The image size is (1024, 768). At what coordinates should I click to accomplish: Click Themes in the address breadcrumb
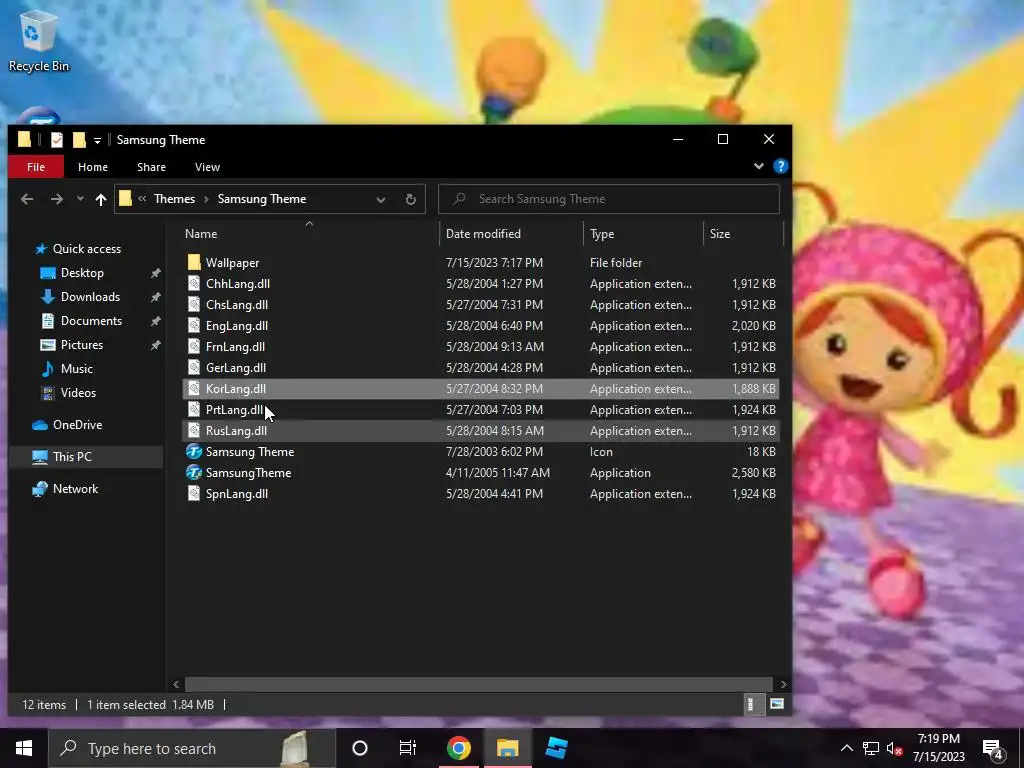click(x=174, y=199)
